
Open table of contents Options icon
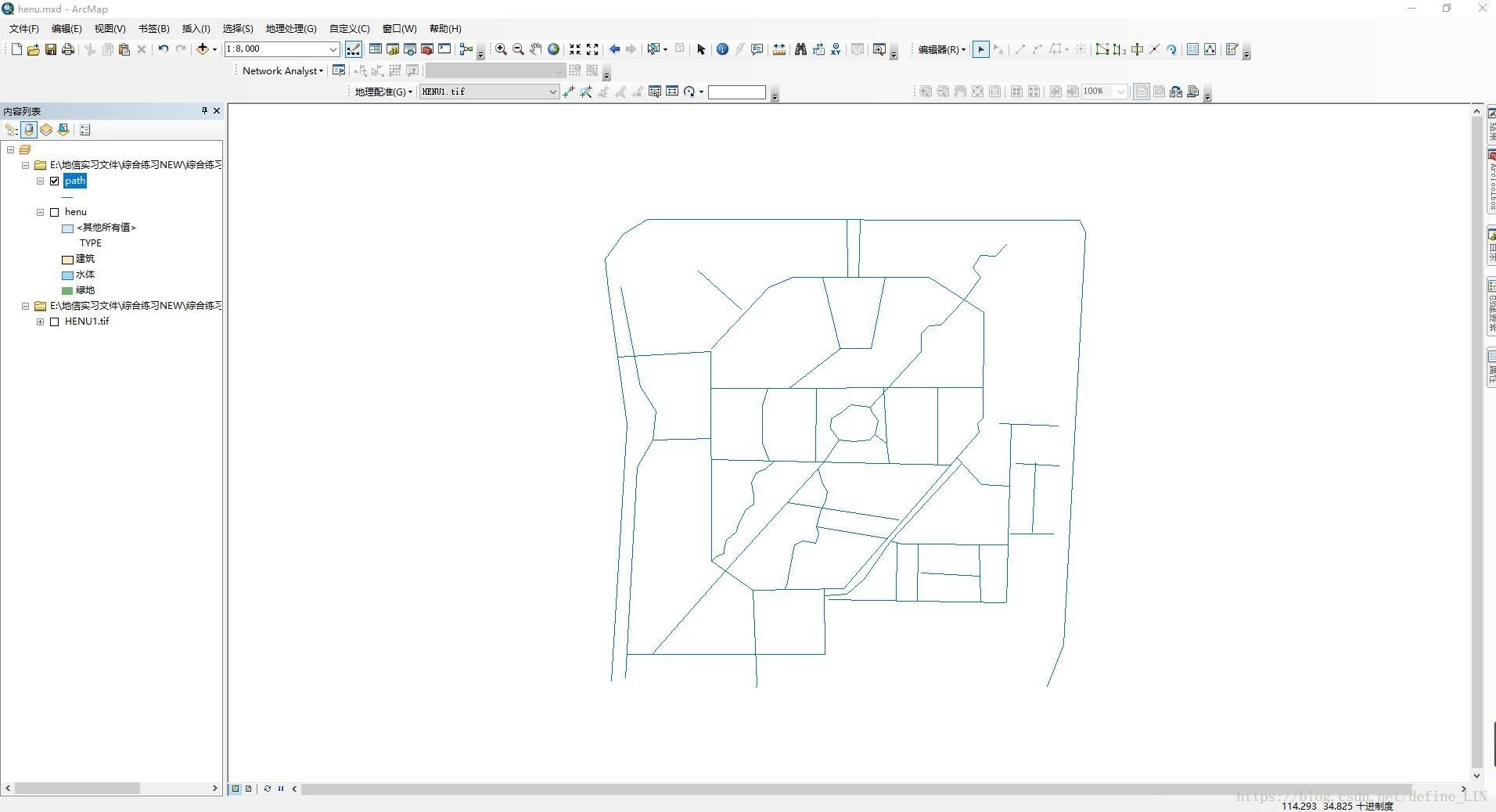(85, 130)
